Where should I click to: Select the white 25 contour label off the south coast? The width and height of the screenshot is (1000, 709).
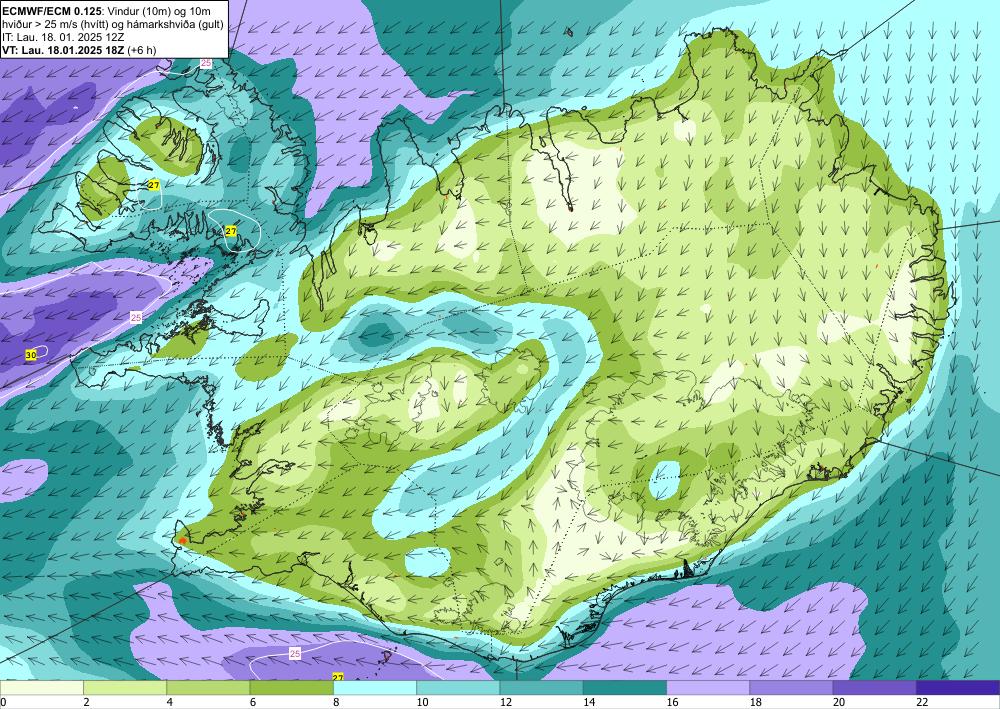pos(295,654)
